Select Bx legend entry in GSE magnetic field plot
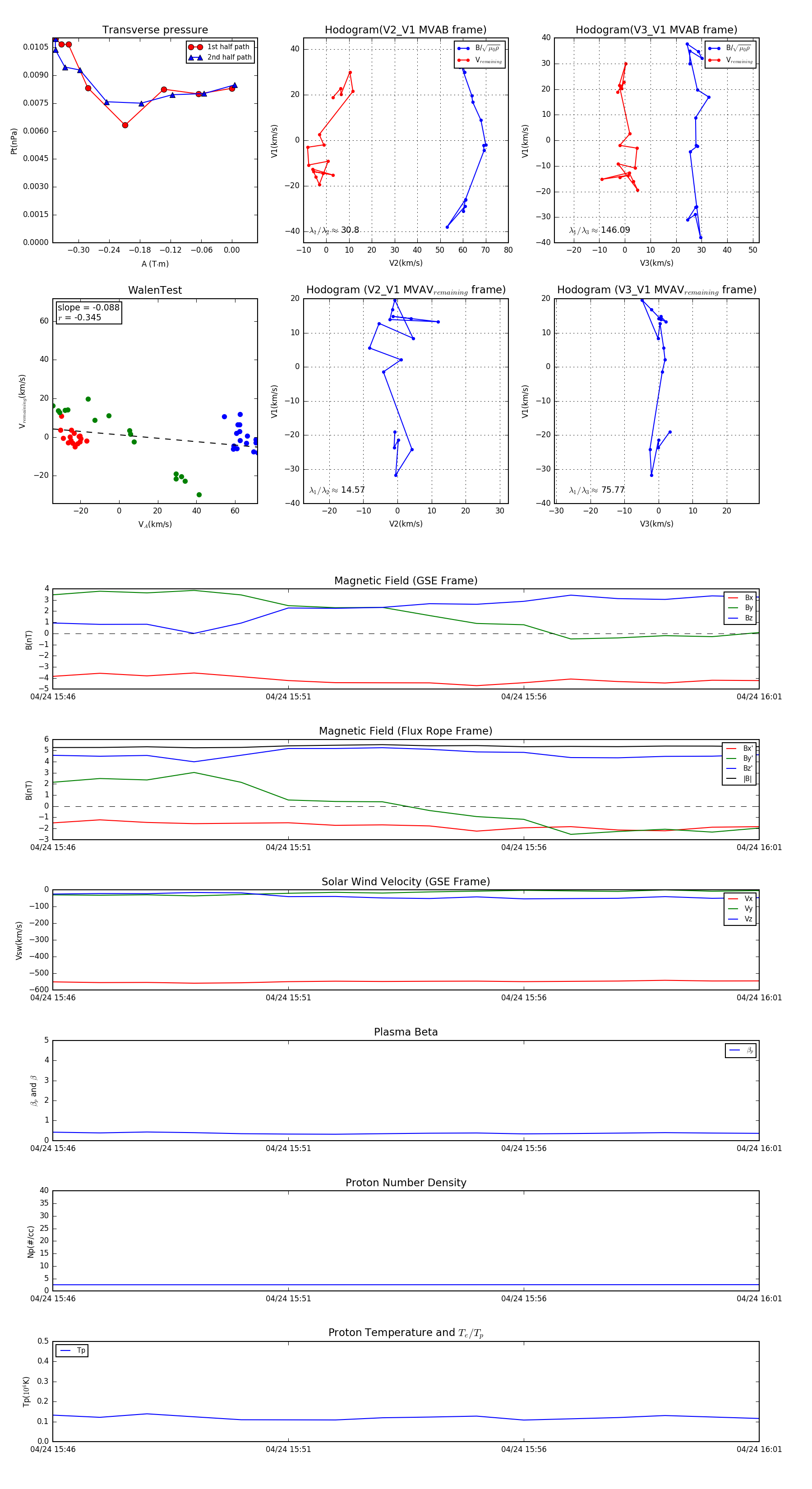Screen dimensions: 812x1489 tap(748, 598)
